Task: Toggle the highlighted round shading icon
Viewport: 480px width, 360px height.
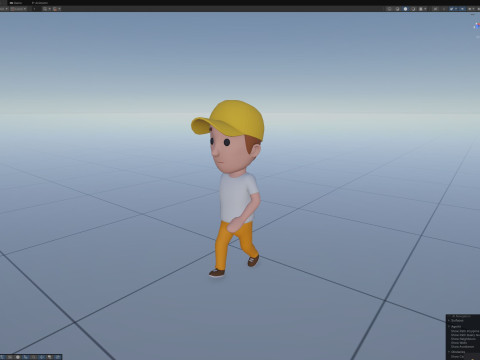Action: [x=405, y=9]
